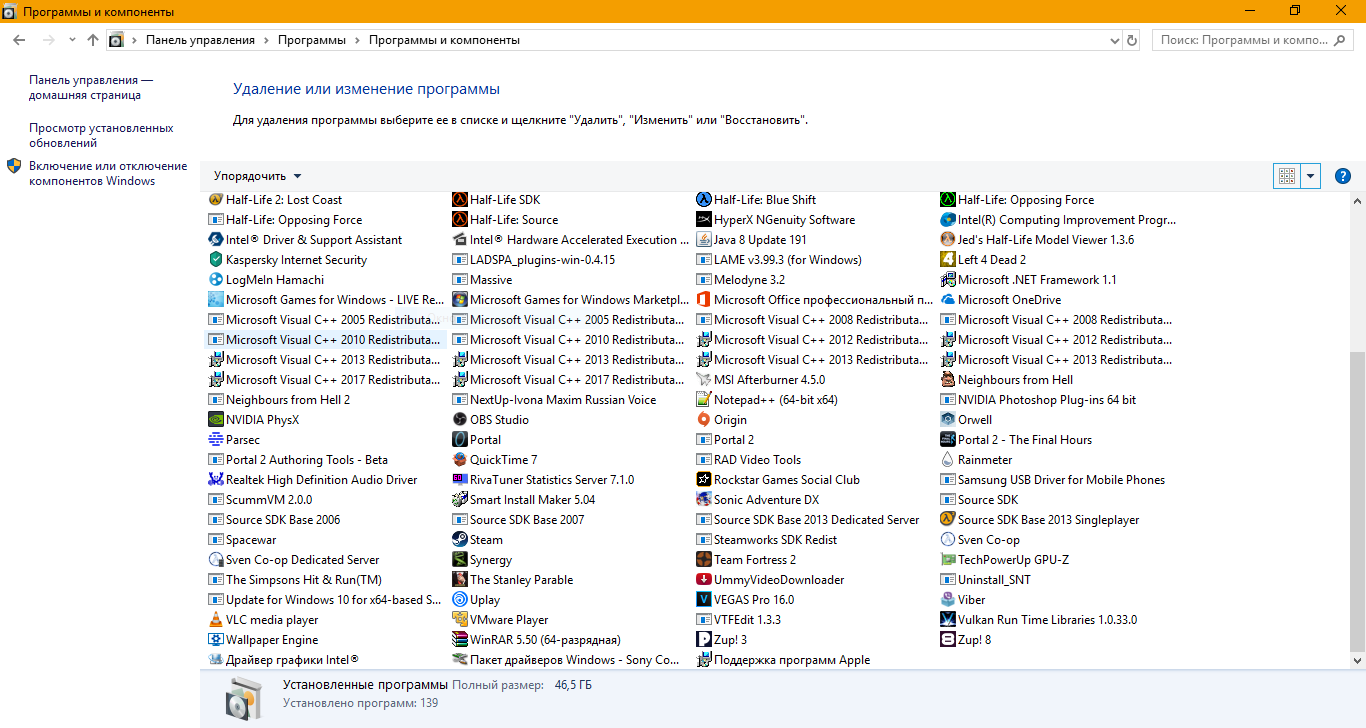Click the Windows components shield icon
Image resolution: width=1366 pixels, height=728 pixels.
[14, 166]
